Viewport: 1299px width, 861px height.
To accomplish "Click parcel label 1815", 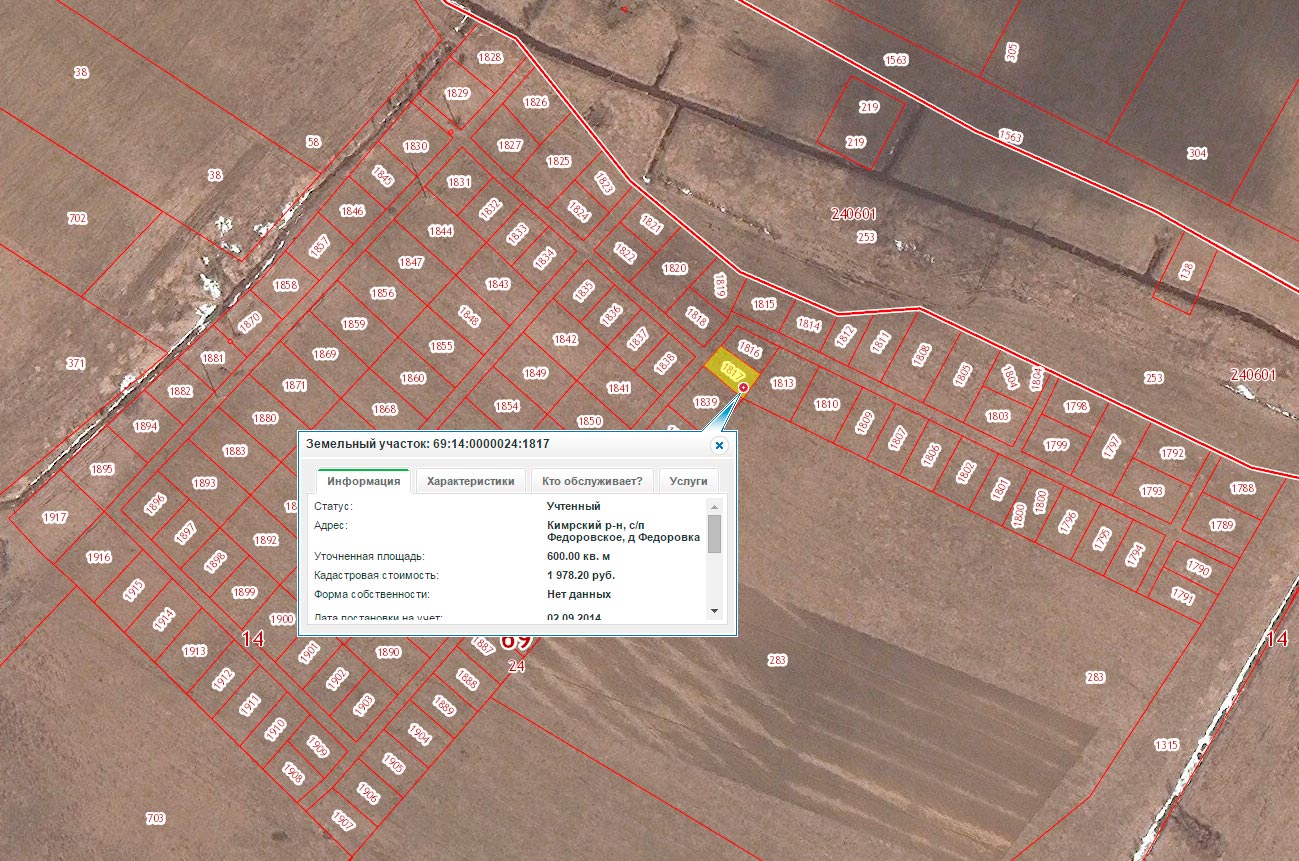I will tap(764, 304).
